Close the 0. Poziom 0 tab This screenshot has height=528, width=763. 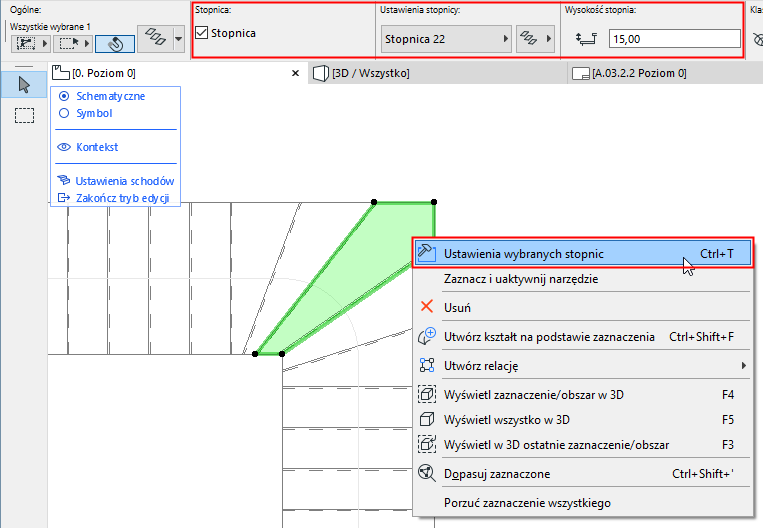[x=295, y=73]
